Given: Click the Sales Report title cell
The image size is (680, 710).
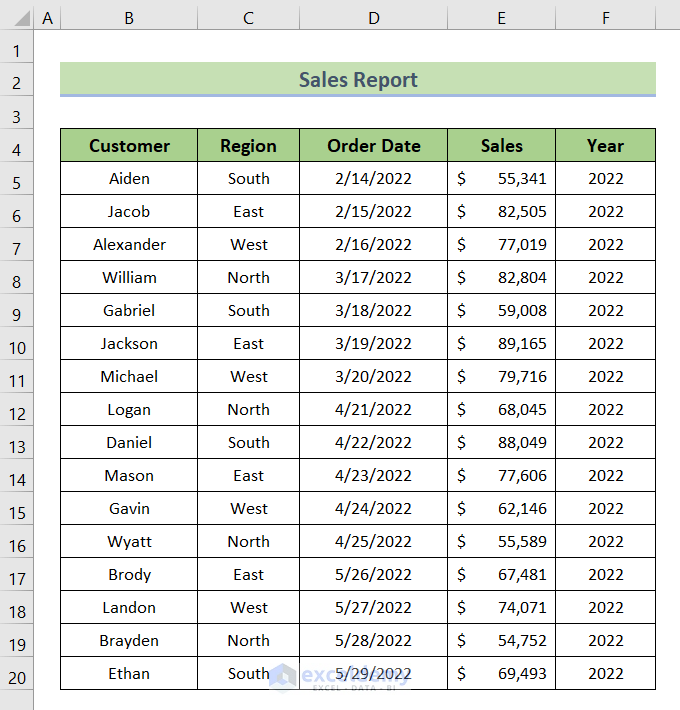Looking at the screenshot, I should coord(357,80).
